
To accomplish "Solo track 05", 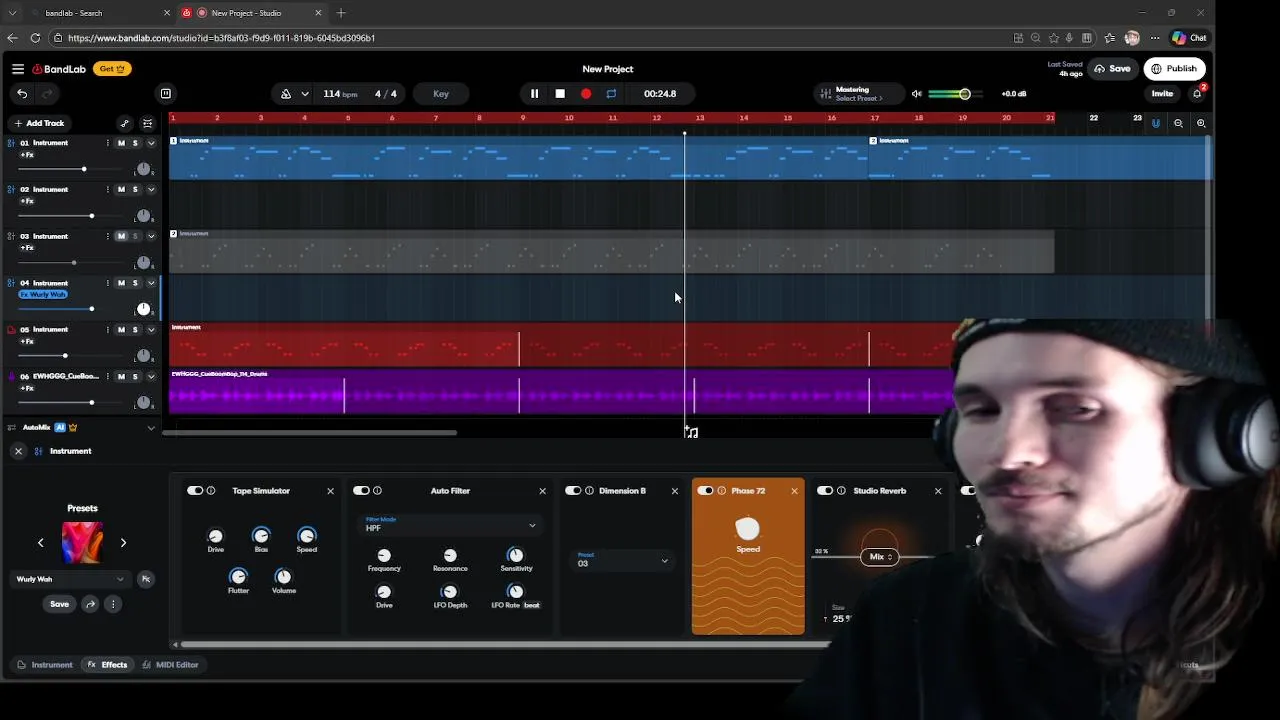I will coord(136,330).
